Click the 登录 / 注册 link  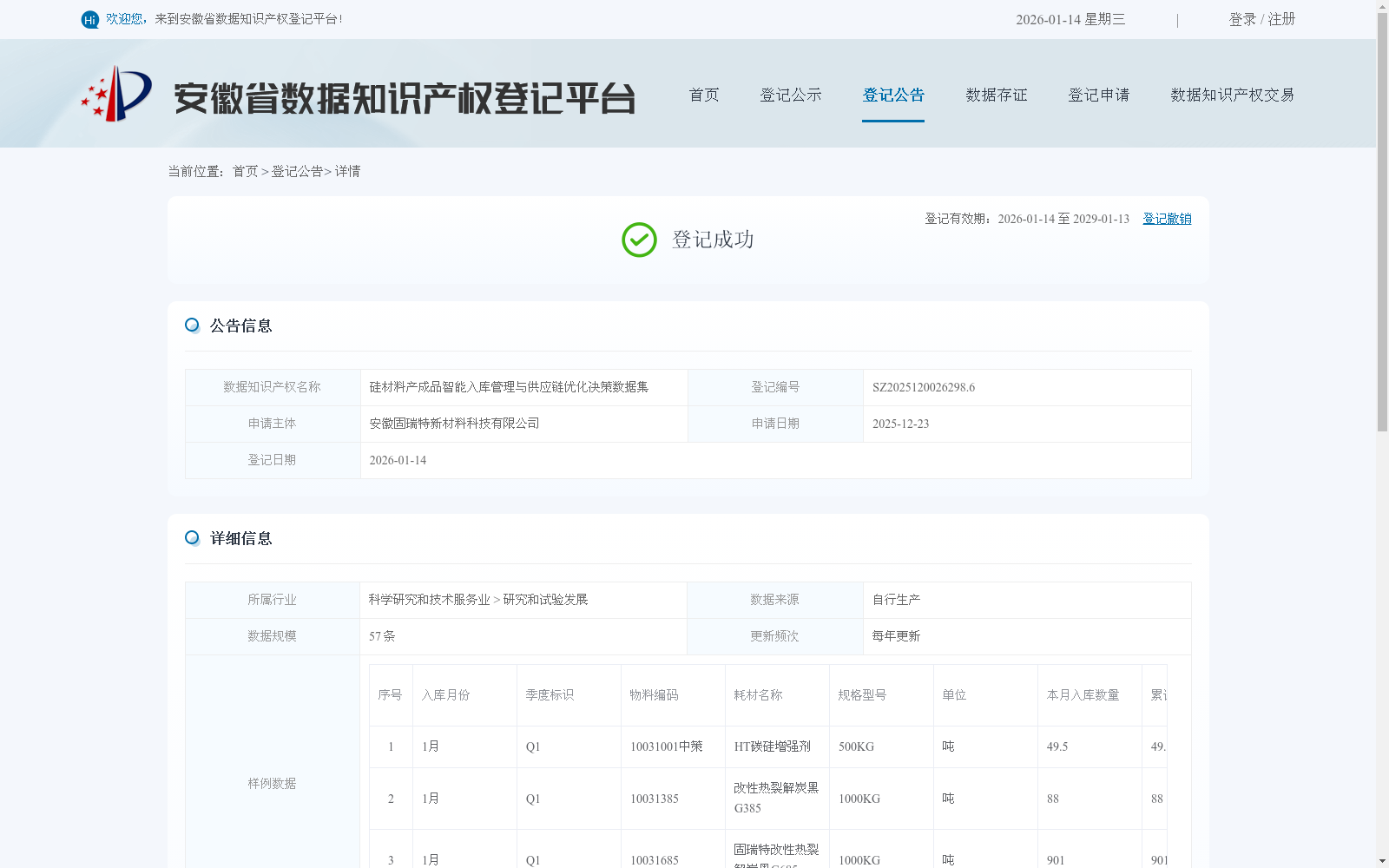1262,19
